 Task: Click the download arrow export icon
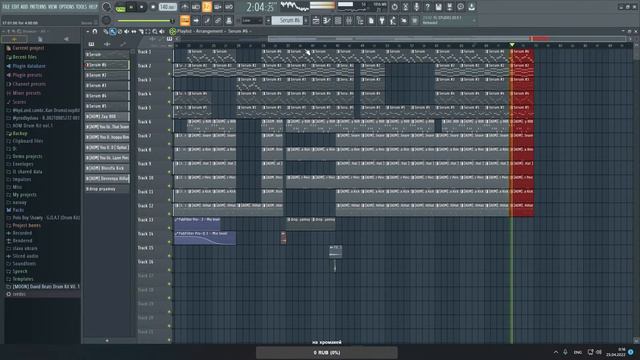(x=471, y=7)
